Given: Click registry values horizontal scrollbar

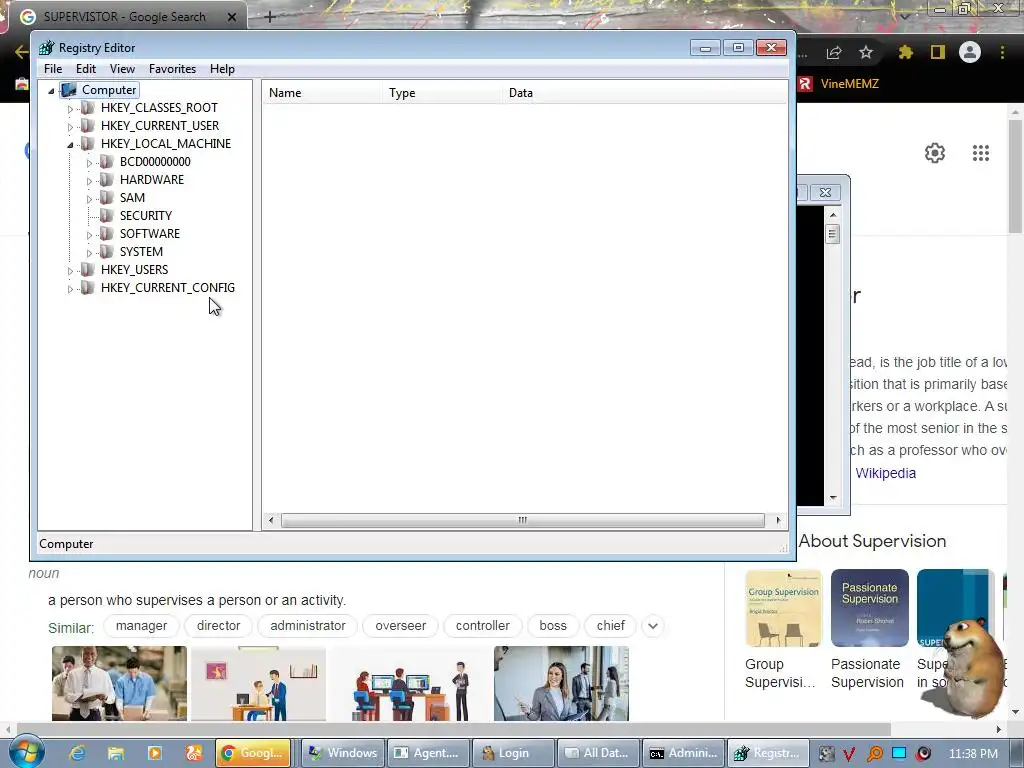Looking at the screenshot, I should tap(522, 520).
